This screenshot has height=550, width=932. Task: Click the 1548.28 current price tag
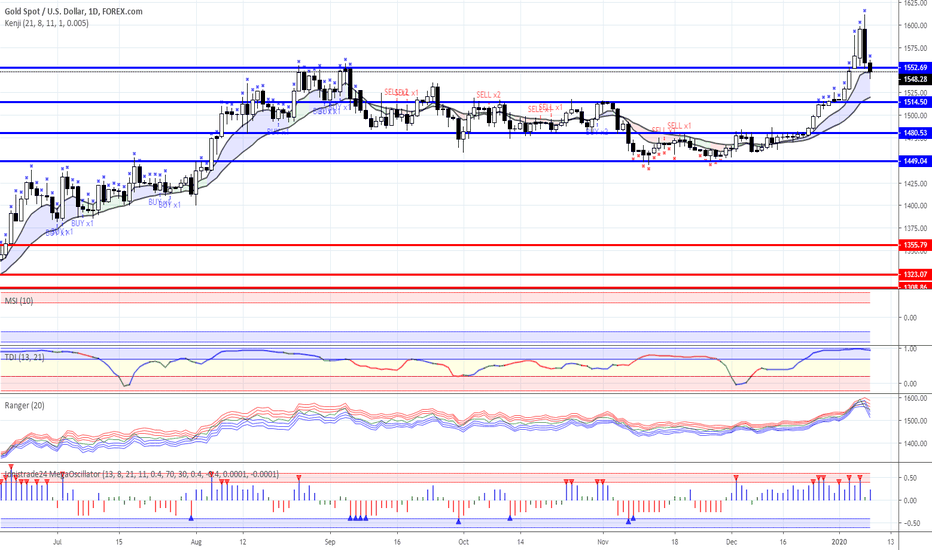click(x=915, y=79)
